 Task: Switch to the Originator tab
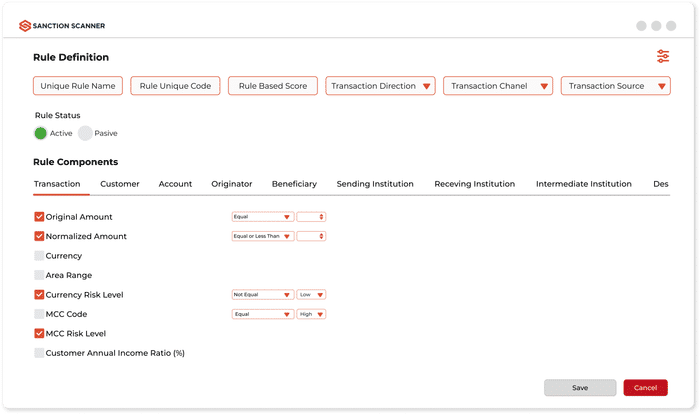tap(232, 184)
